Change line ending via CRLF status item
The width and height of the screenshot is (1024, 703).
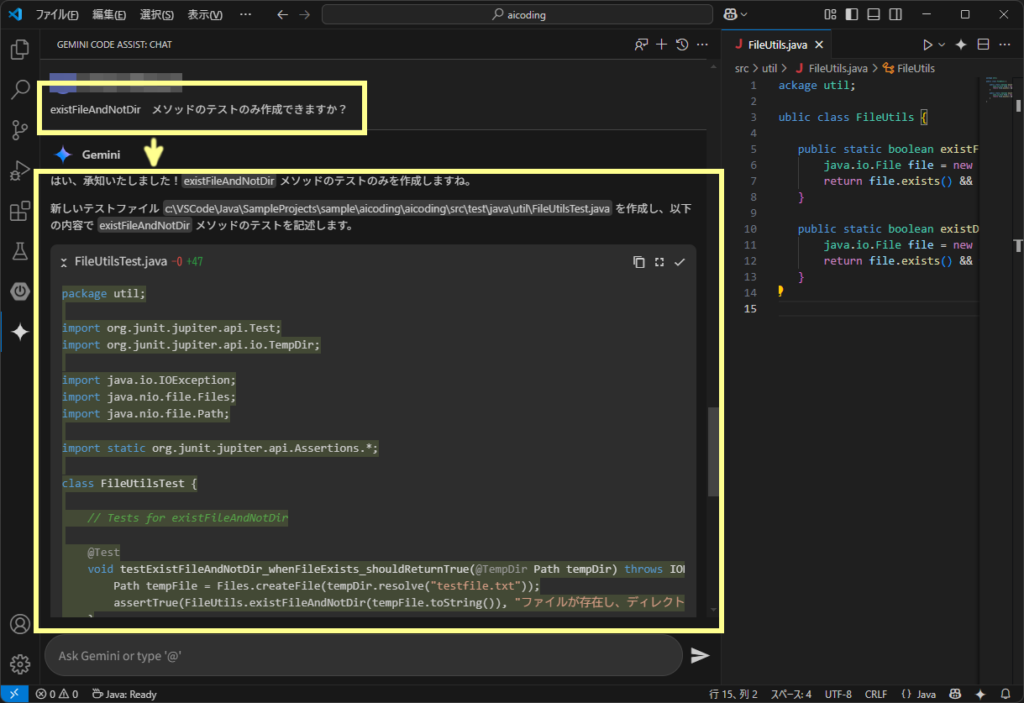pos(876,694)
